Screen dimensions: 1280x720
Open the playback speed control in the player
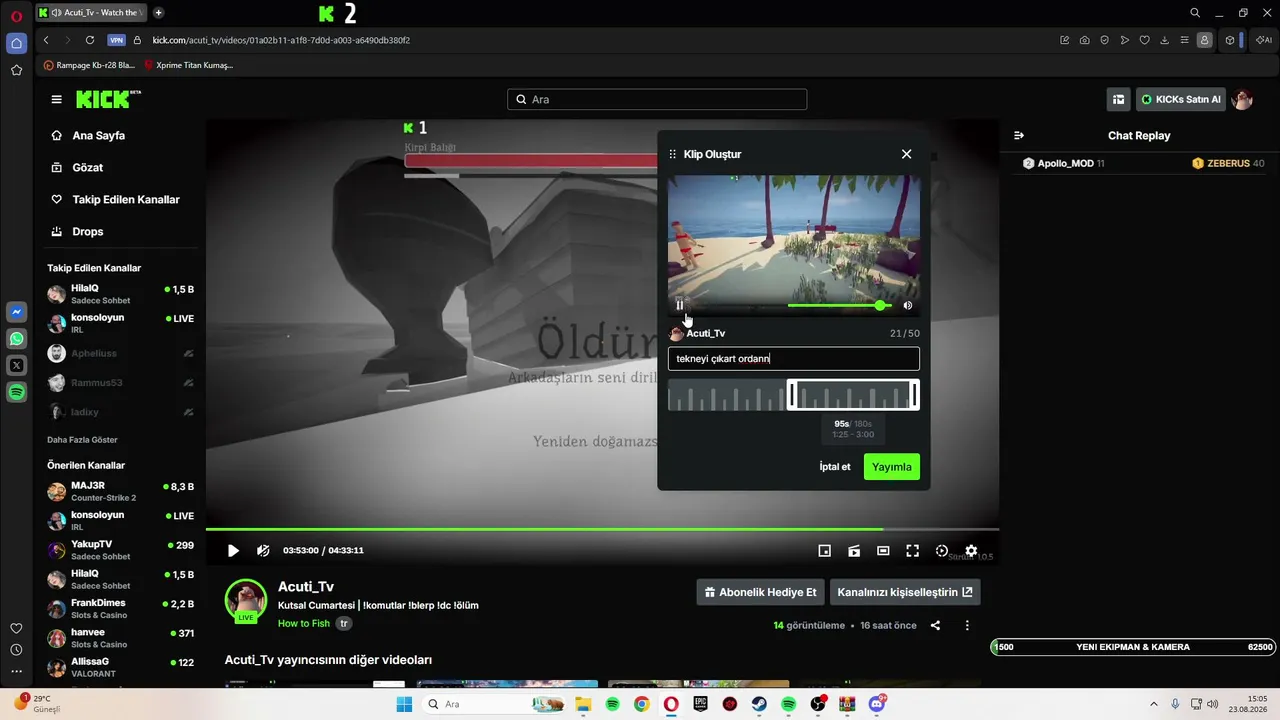(x=942, y=550)
